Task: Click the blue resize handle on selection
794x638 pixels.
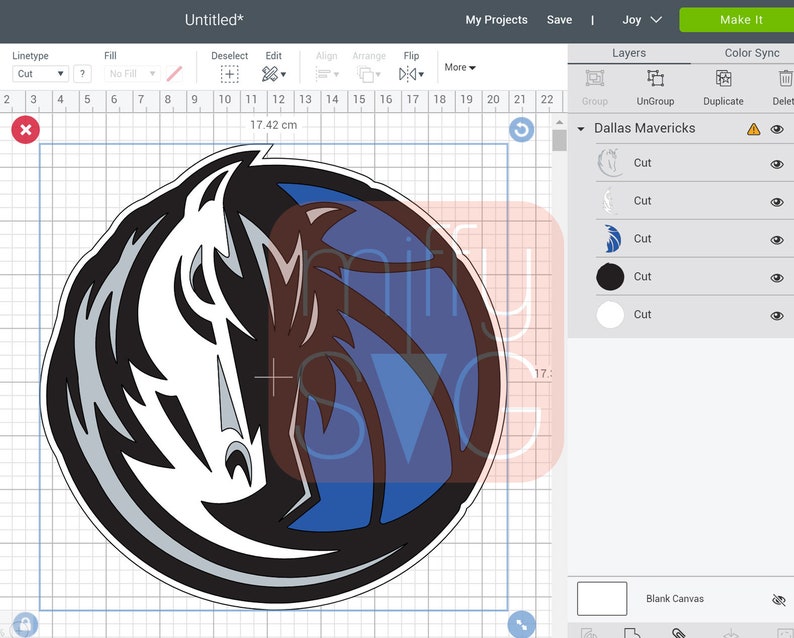Action: [x=521, y=624]
